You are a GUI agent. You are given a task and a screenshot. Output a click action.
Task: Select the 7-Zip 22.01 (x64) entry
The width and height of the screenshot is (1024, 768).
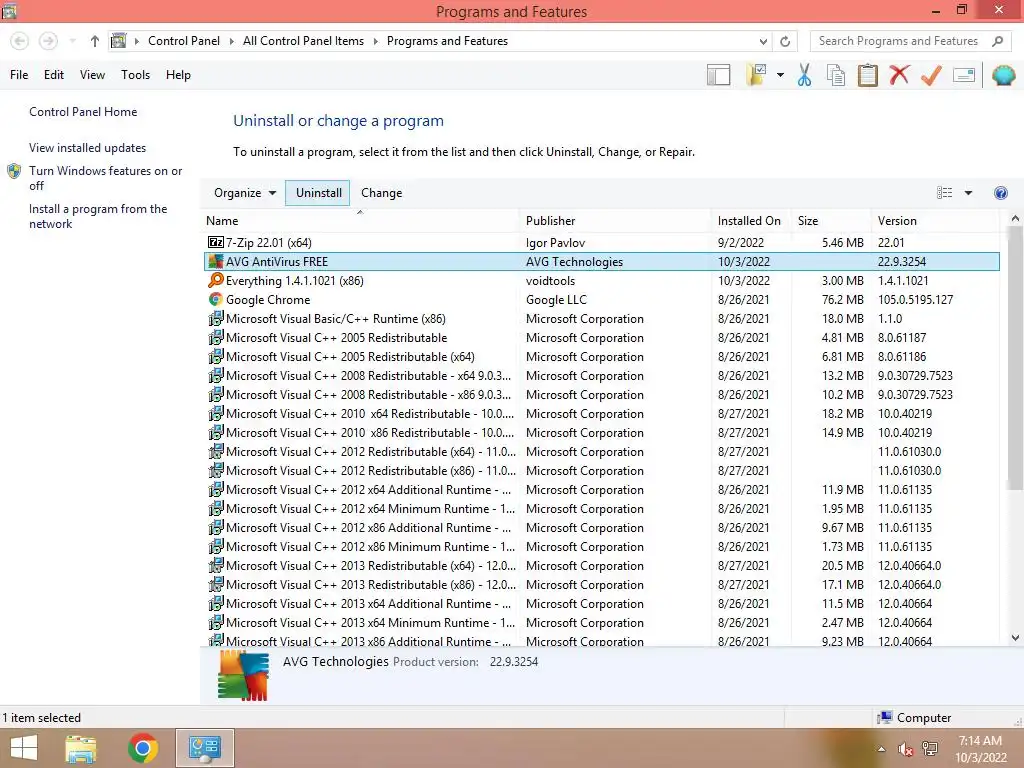[x=601, y=242]
